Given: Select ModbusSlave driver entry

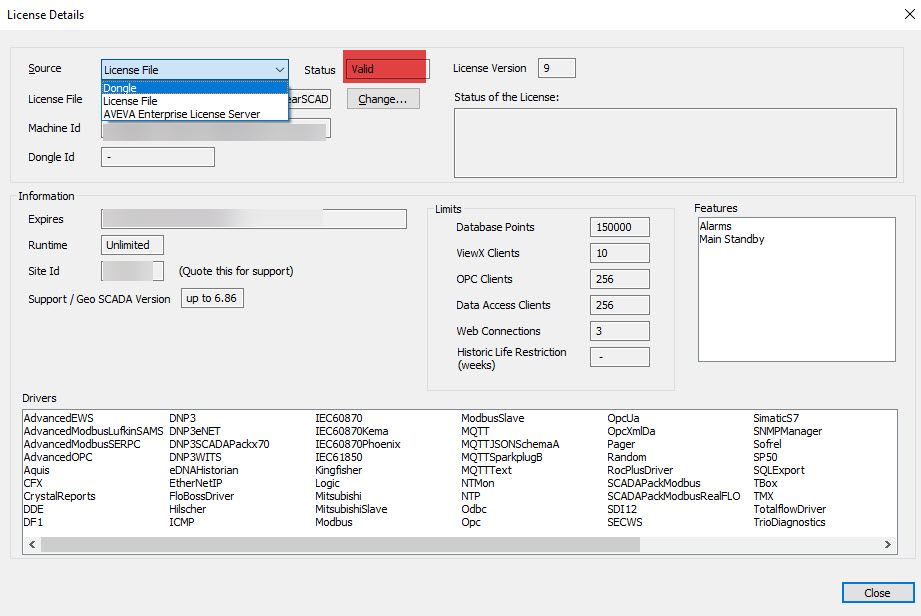Looking at the screenshot, I should 493,418.
